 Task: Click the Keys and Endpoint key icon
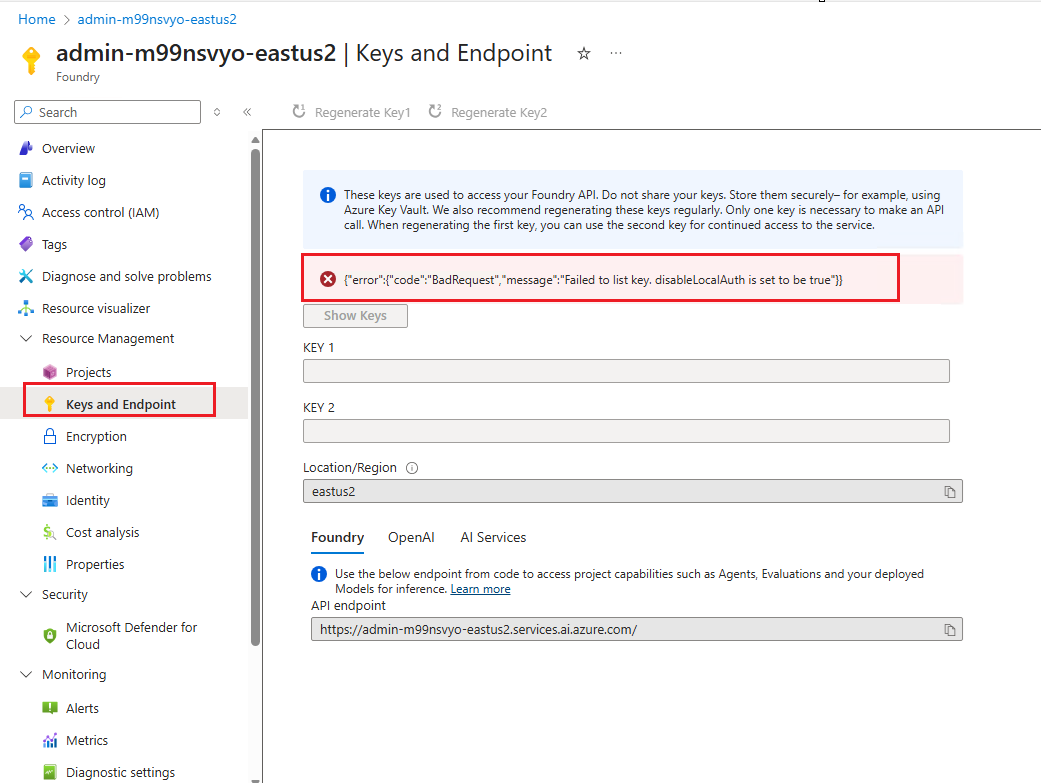click(x=50, y=404)
